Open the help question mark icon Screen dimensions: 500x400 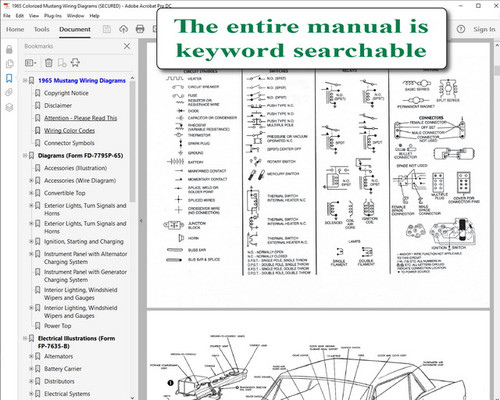click(x=461, y=29)
